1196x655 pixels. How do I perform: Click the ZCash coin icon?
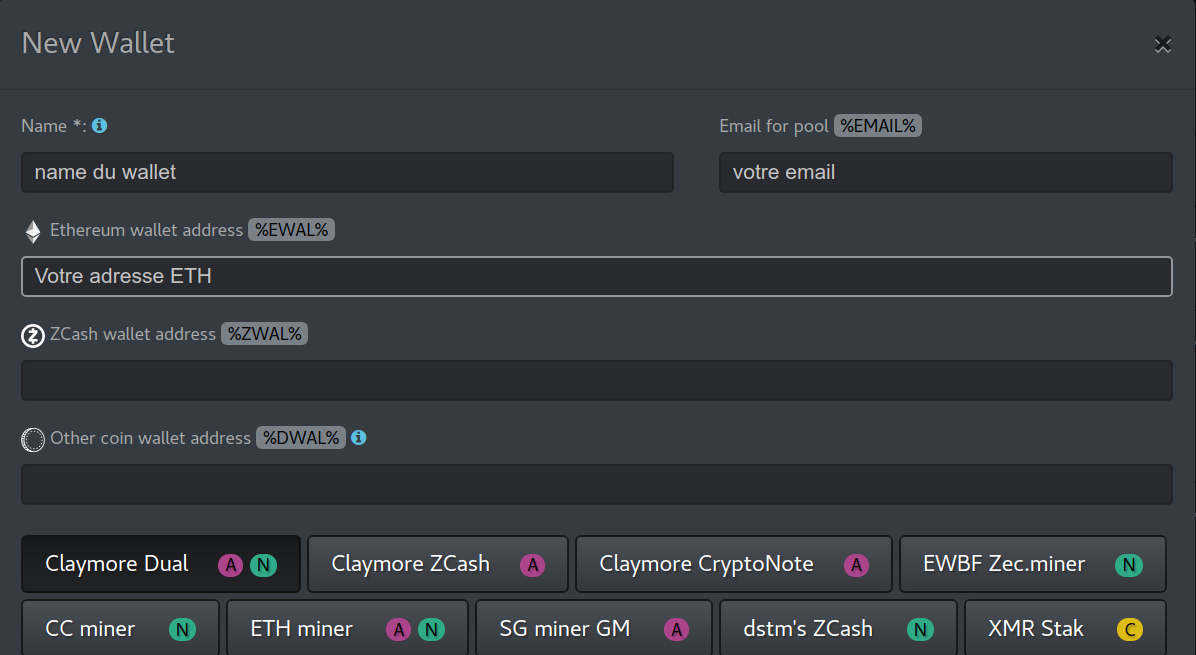(x=33, y=336)
